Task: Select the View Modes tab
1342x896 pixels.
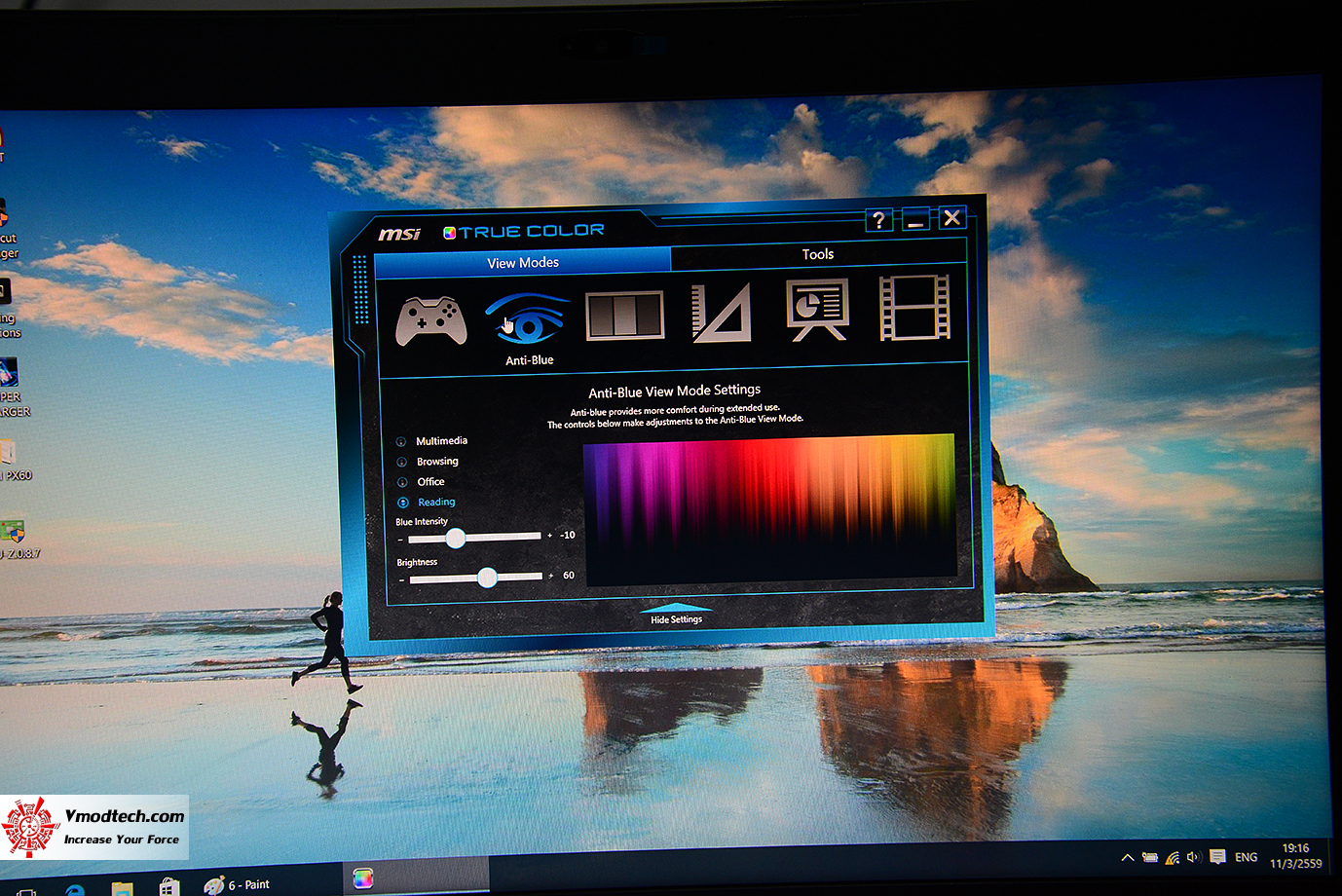Action: click(x=523, y=261)
